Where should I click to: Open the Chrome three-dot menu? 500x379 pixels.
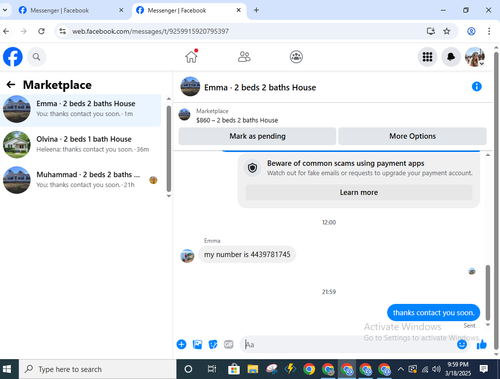coord(489,31)
